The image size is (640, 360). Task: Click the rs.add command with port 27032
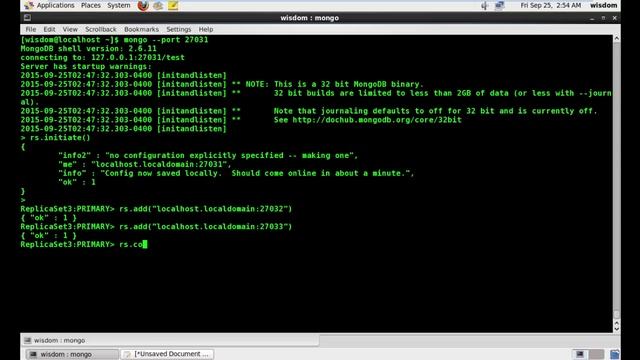(205, 209)
